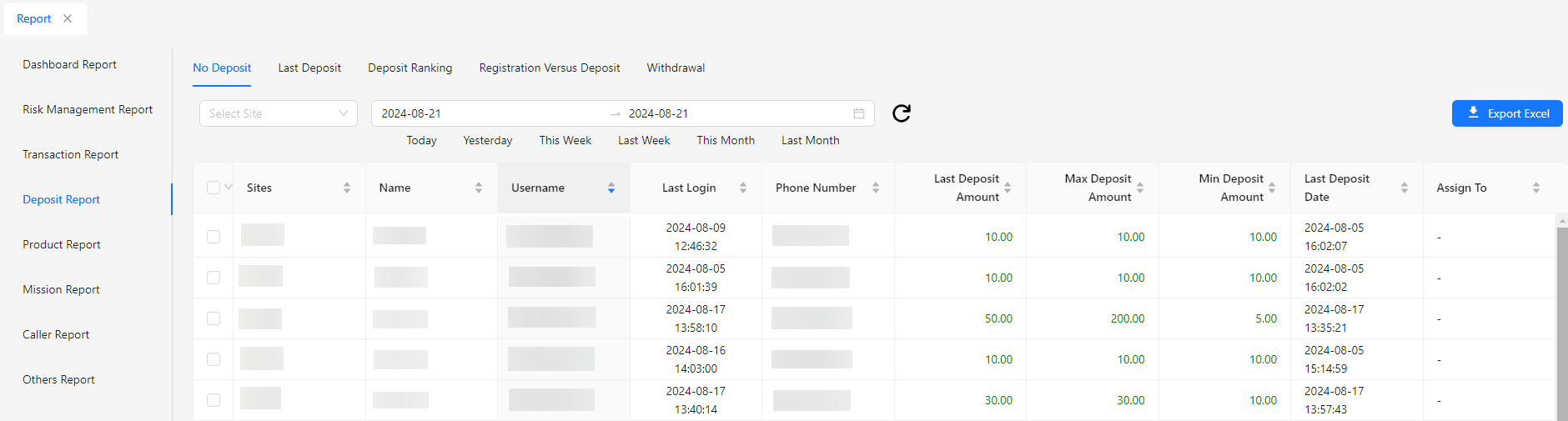Expand selection options arrow next to header checkbox

(x=229, y=187)
